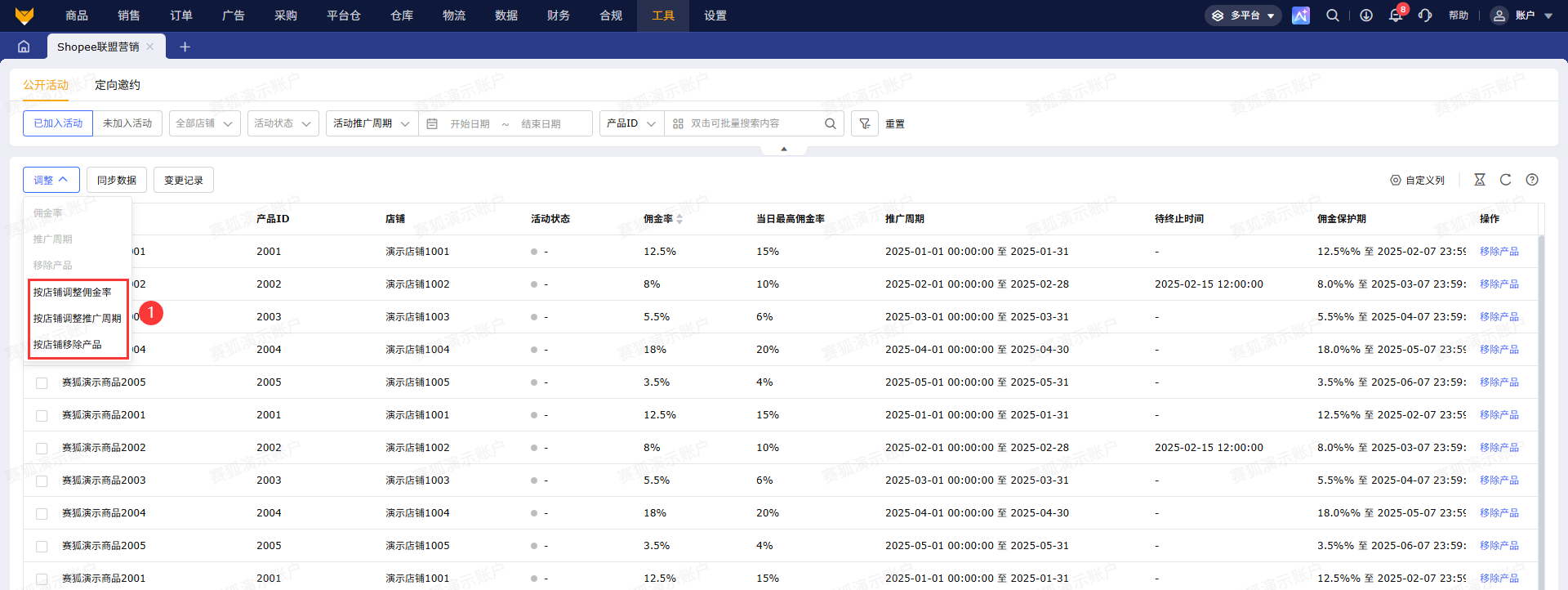
Task: Open the home tab icon
Action: pyautogui.click(x=24, y=47)
